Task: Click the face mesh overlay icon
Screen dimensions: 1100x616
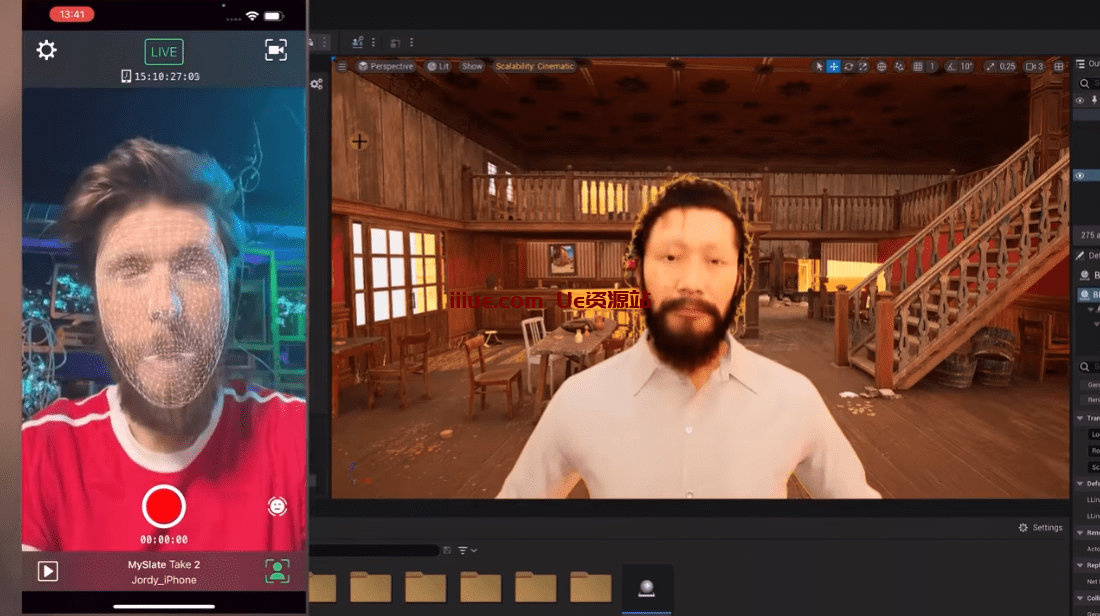Action: [277, 507]
